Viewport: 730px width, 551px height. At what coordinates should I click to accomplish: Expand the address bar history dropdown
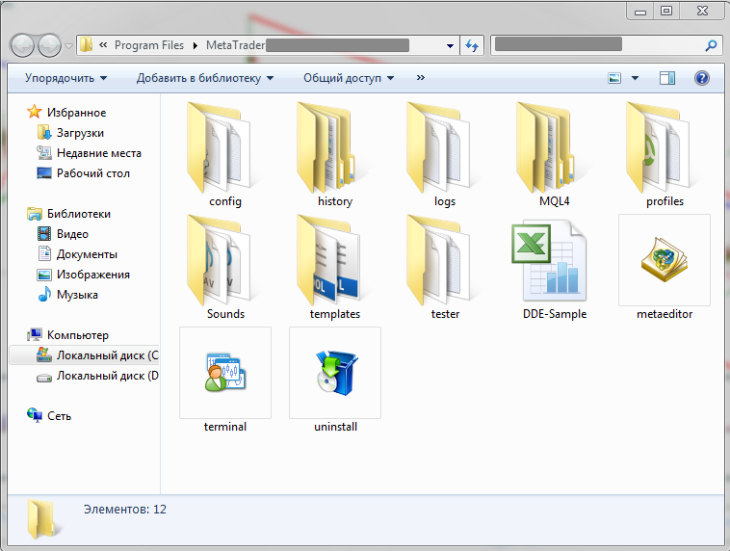[450, 46]
